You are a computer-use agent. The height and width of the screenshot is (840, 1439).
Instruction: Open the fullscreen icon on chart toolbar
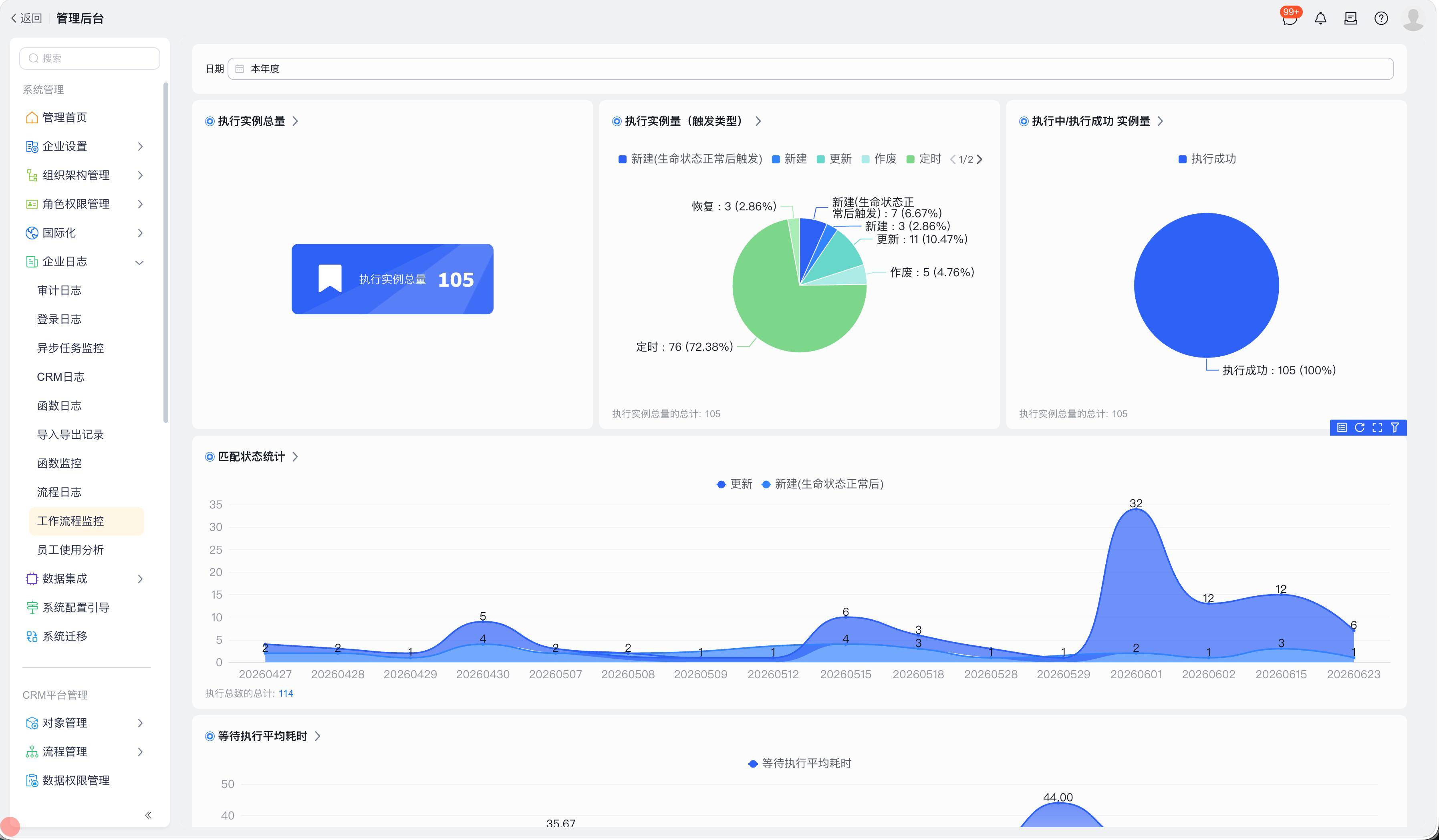(x=1377, y=428)
